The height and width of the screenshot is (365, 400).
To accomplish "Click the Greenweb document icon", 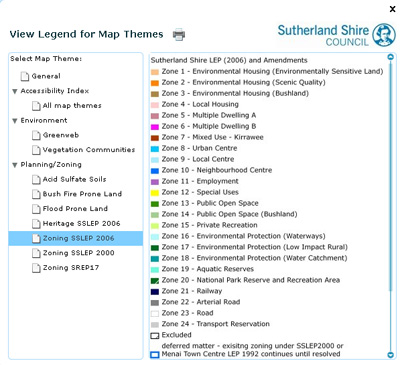I will click(36, 135).
